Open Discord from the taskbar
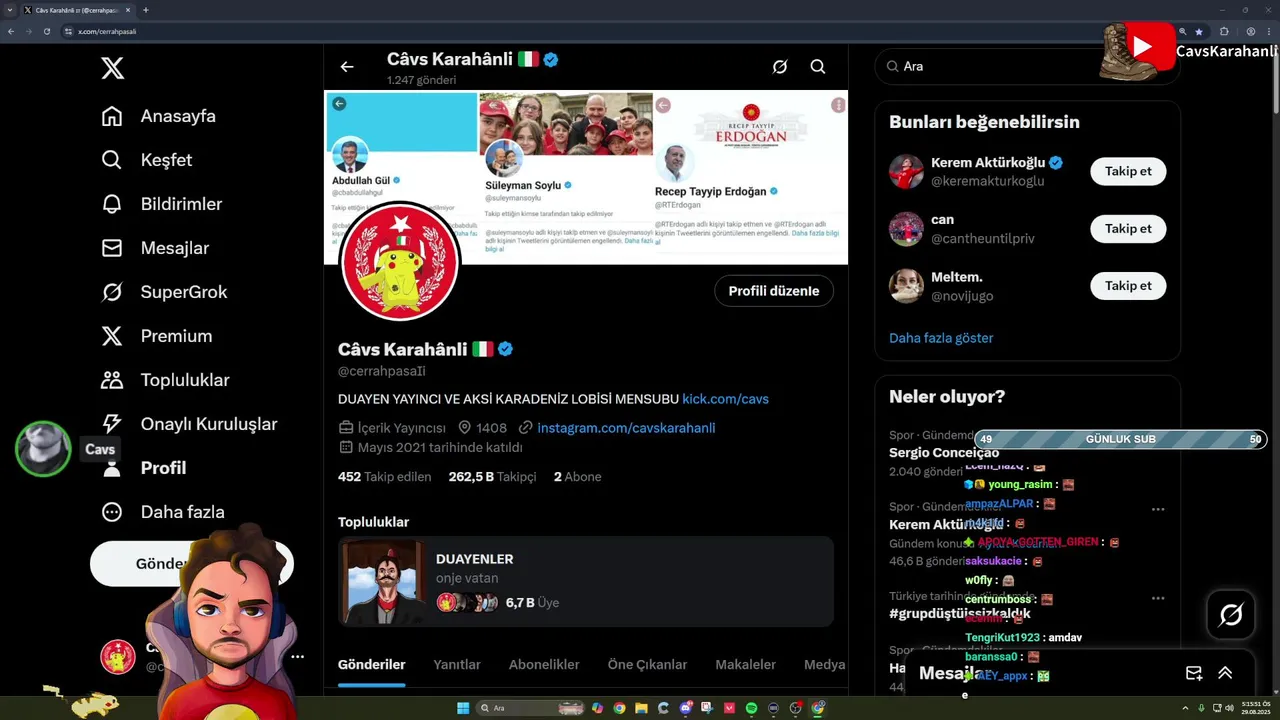Viewport: 1280px width, 720px height. pos(686,708)
